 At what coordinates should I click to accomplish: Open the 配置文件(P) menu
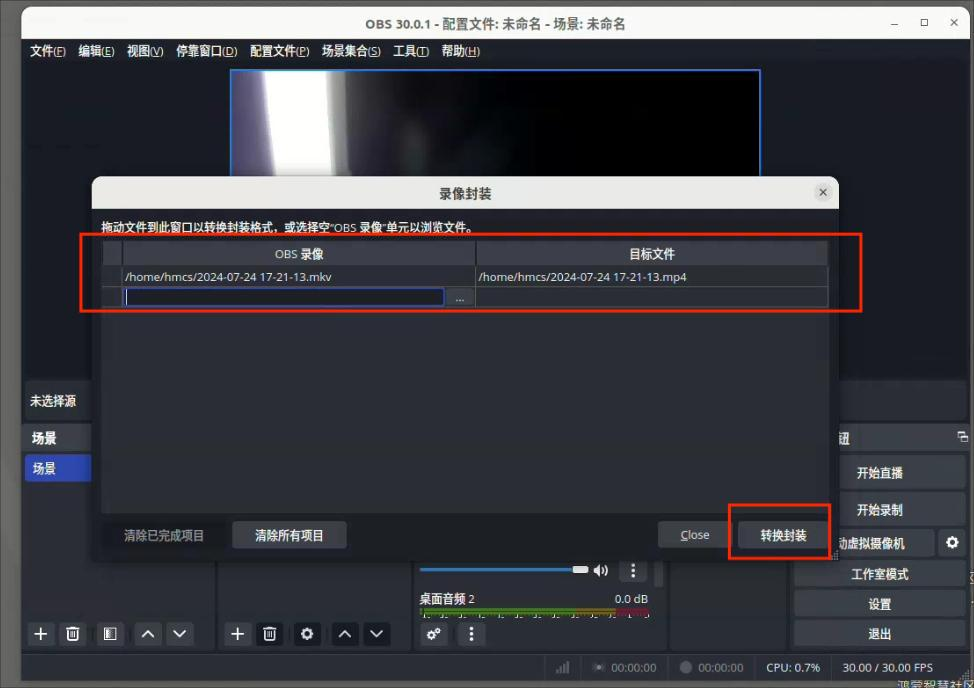coord(280,51)
